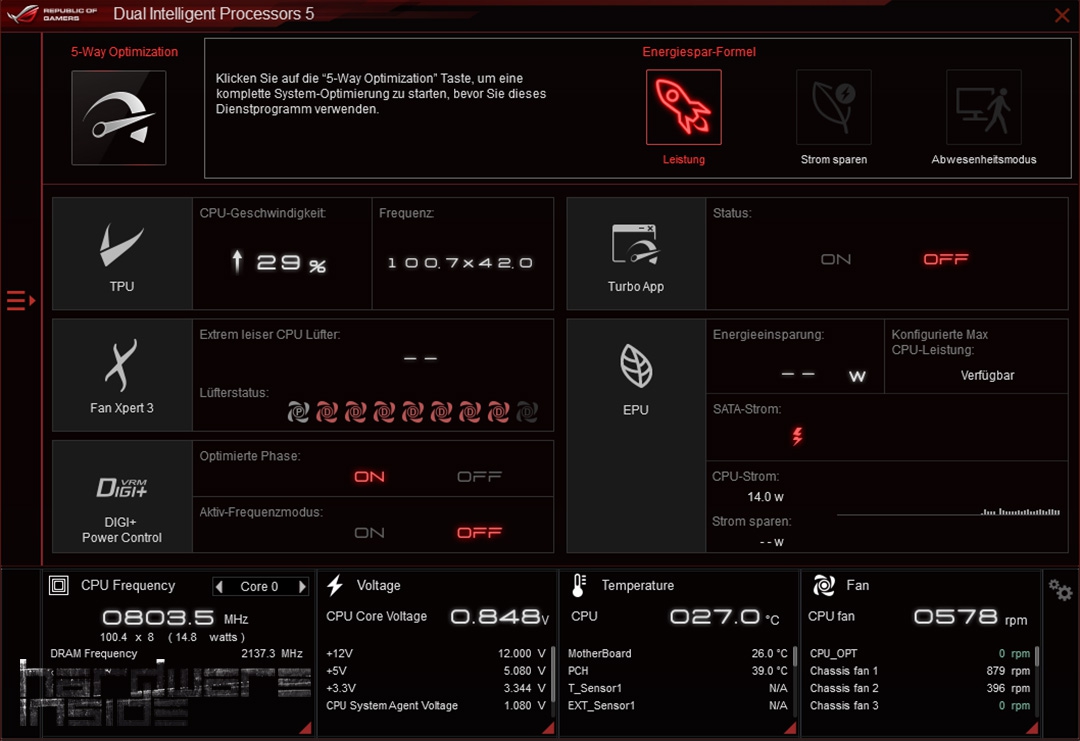This screenshot has height=741, width=1080.
Task: Click the SATA-Strom lightning icon
Action: tap(797, 436)
